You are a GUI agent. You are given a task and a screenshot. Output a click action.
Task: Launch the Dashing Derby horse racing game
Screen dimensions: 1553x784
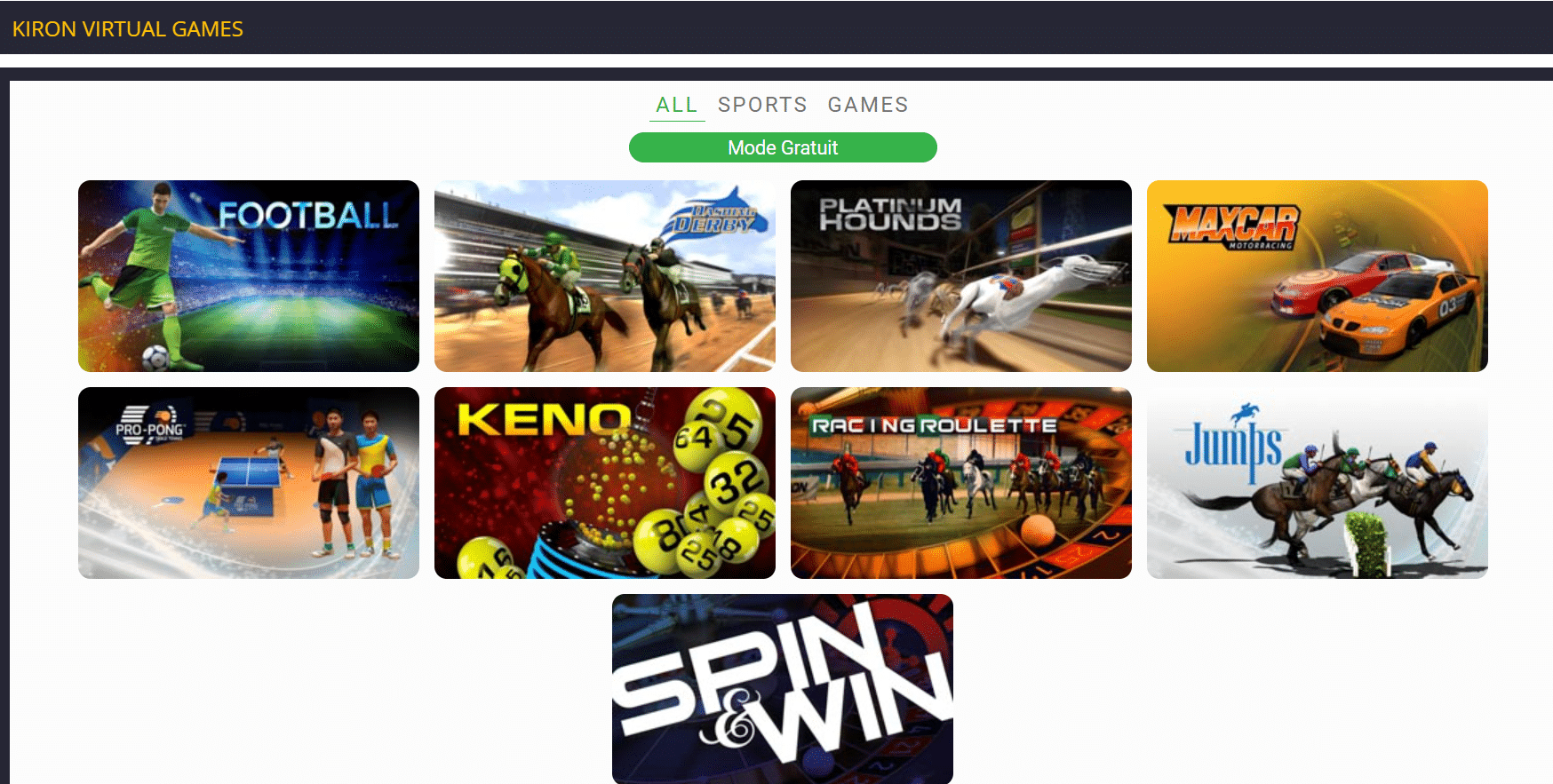click(605, 276)
